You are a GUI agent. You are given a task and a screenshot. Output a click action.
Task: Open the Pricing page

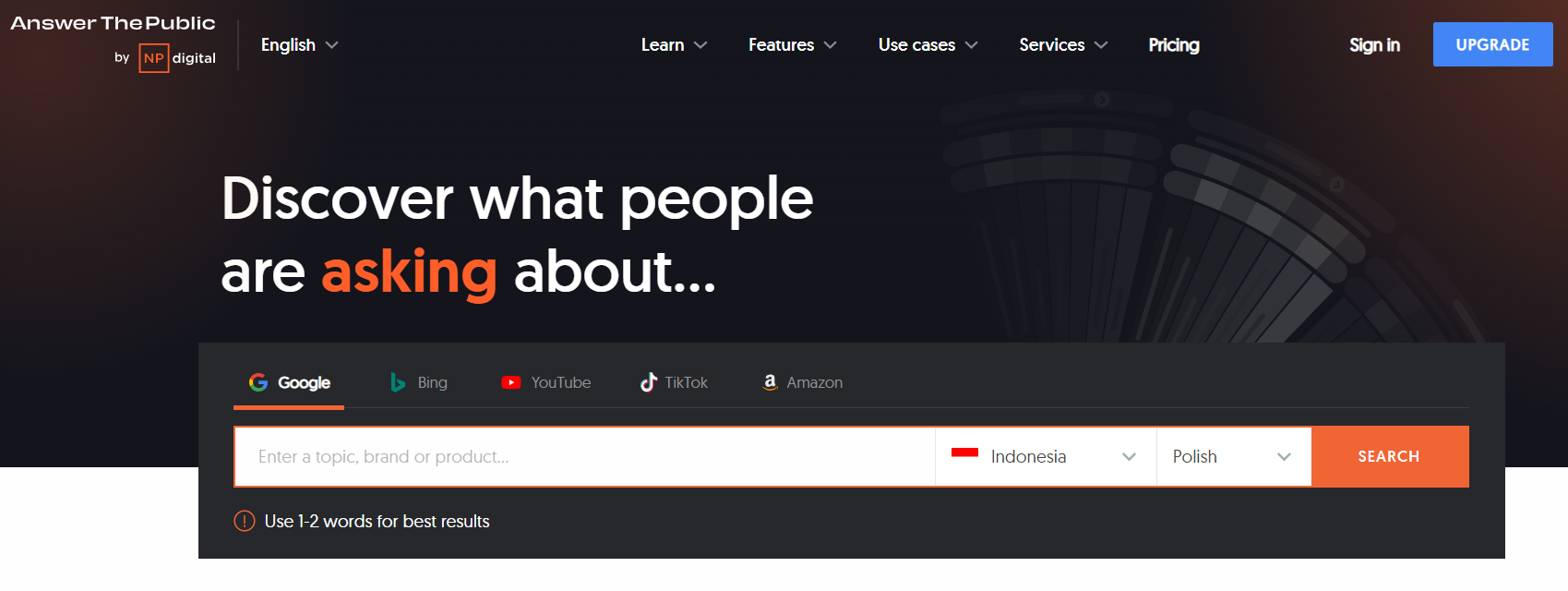click(1174, 44)
